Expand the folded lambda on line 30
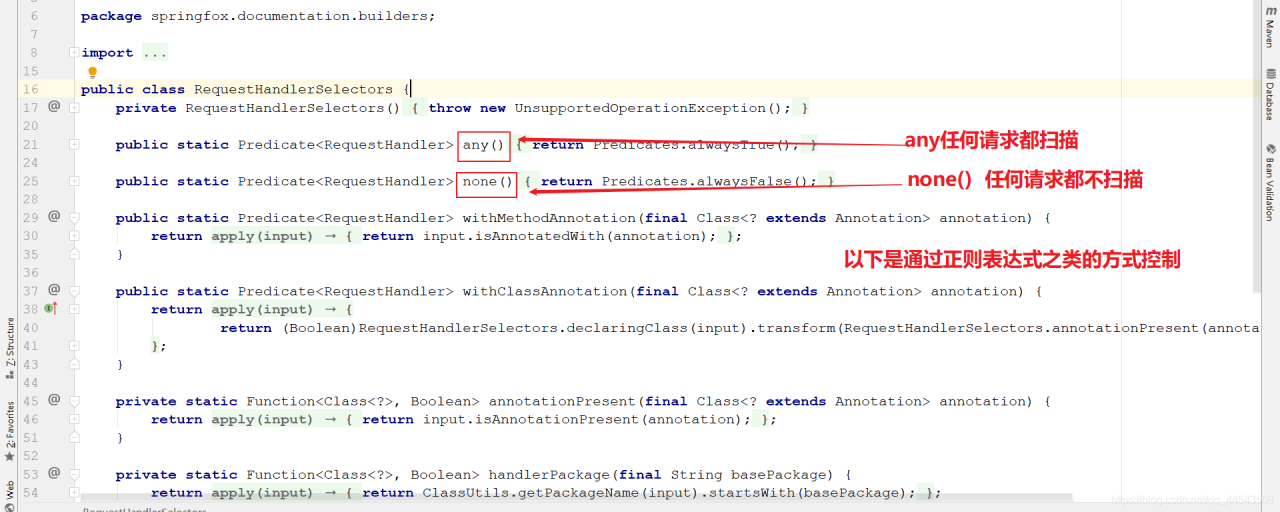Viewport: 1280px width, 512px height. pyautogui.click(x=74, y=236)
